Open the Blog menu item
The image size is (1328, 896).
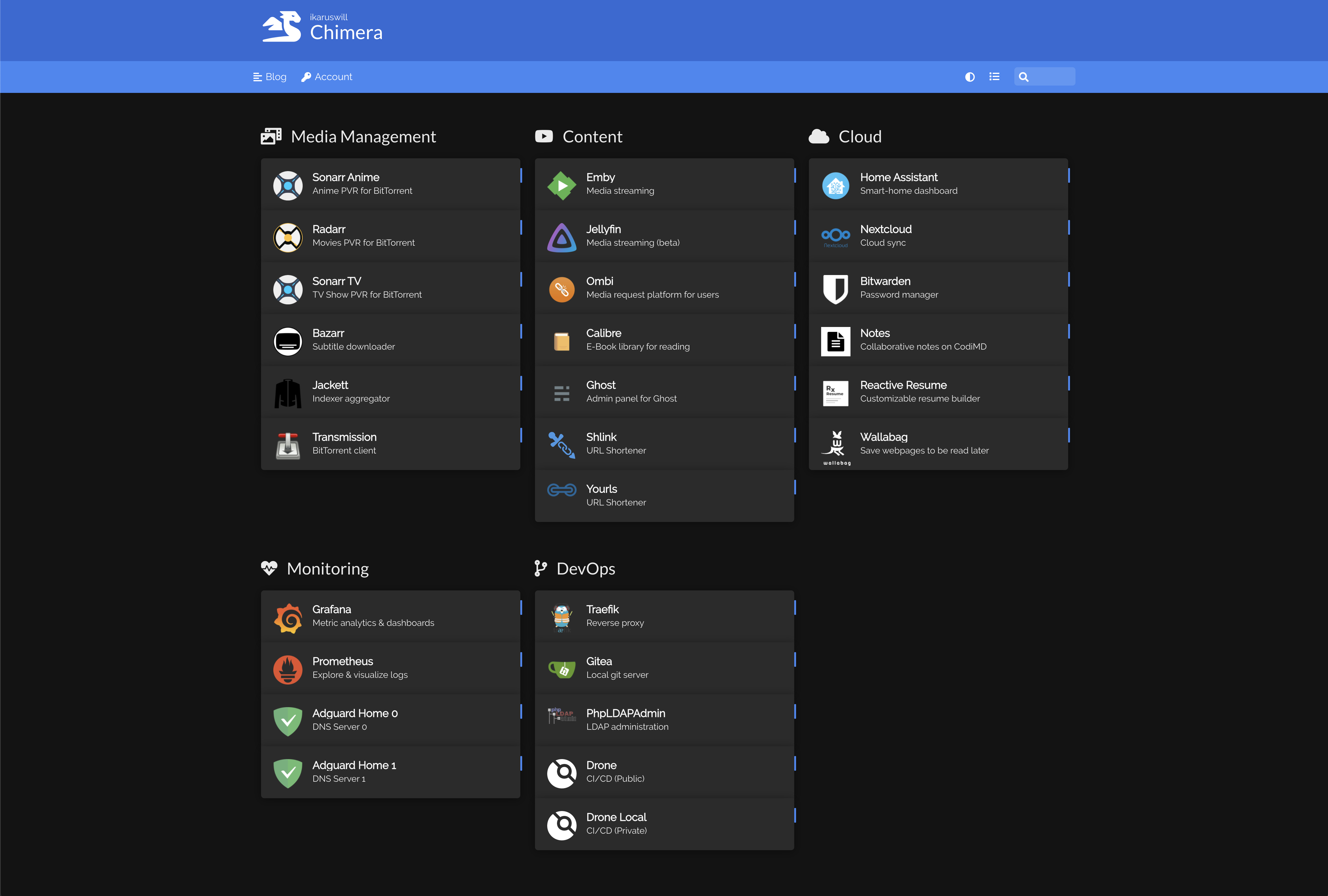point(270,76)
